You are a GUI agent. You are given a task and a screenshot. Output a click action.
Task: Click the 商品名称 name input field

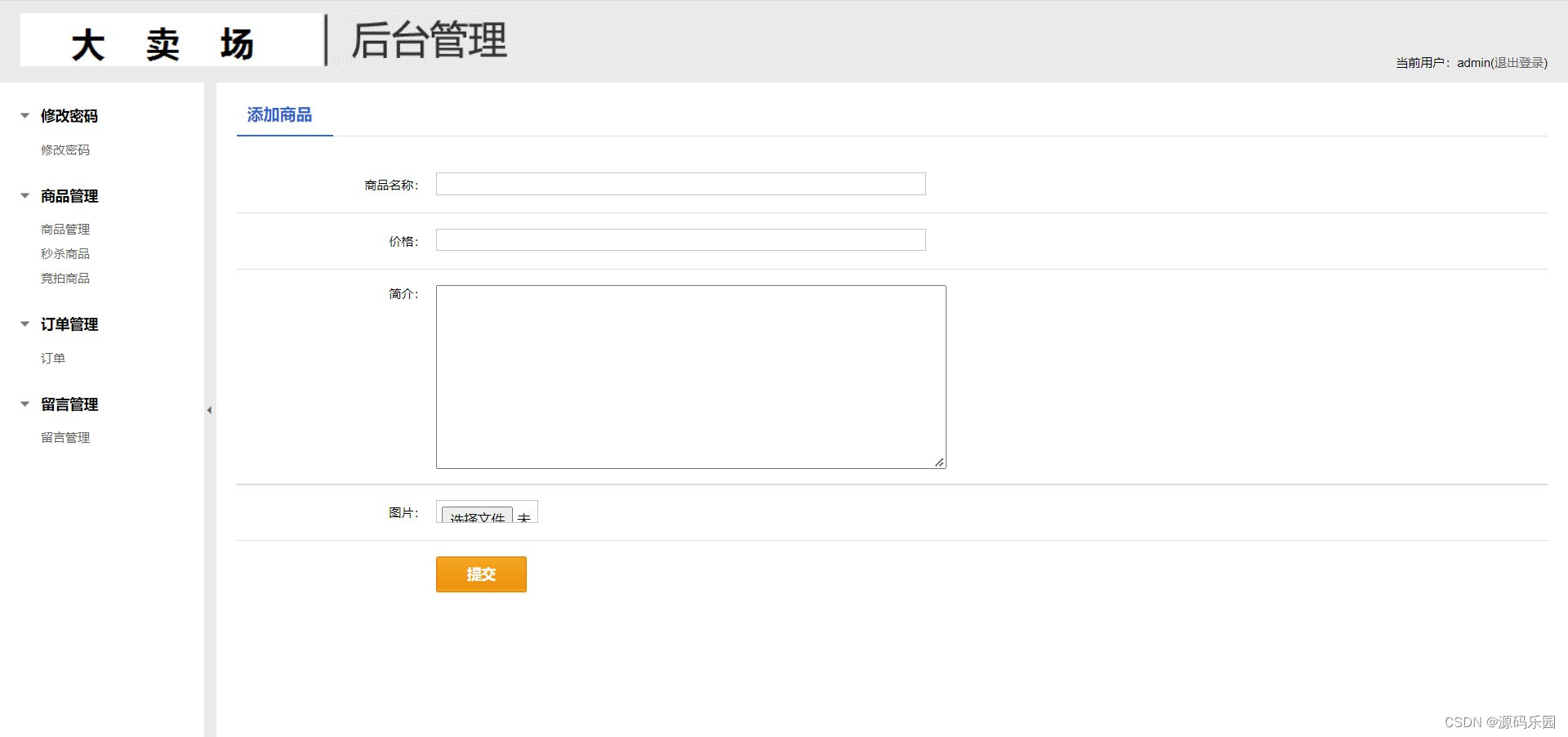(x=679, y=184)
